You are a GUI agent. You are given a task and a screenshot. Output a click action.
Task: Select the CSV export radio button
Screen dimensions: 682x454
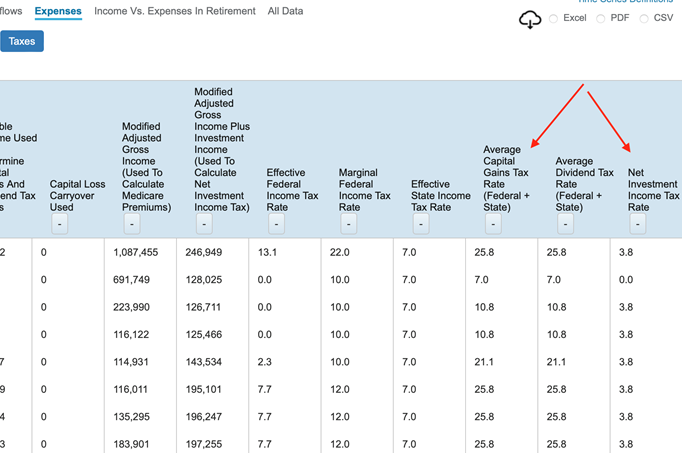click(x=643, y=19)
